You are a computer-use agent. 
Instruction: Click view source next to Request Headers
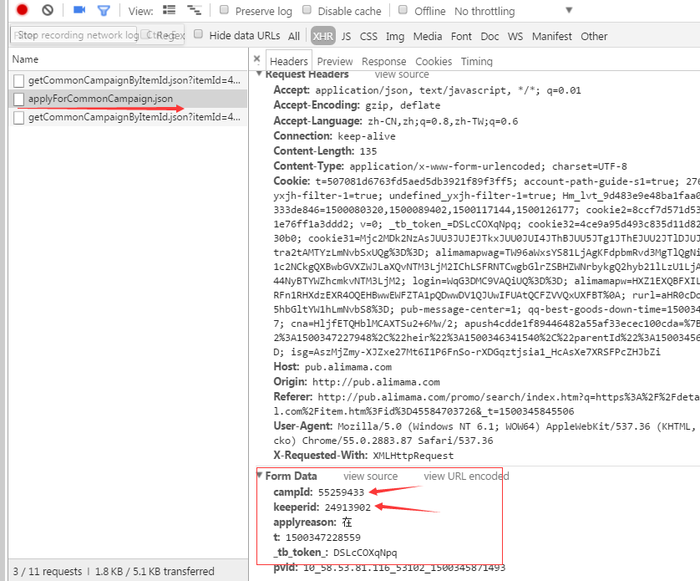pos(401,74)
